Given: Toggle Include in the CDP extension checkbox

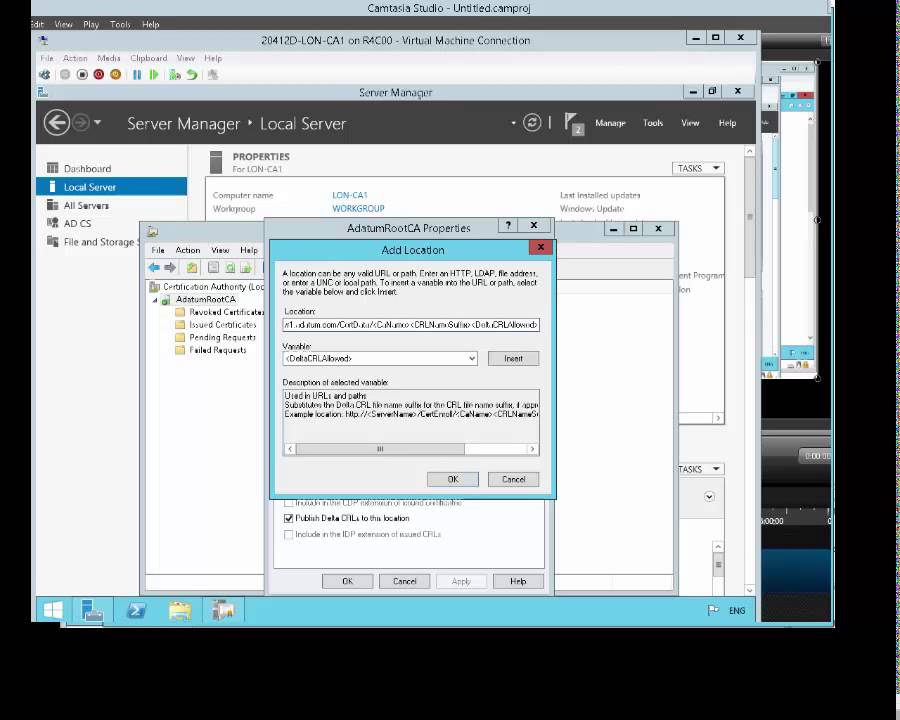Looking at the screenshot, I should pos(289,502).
